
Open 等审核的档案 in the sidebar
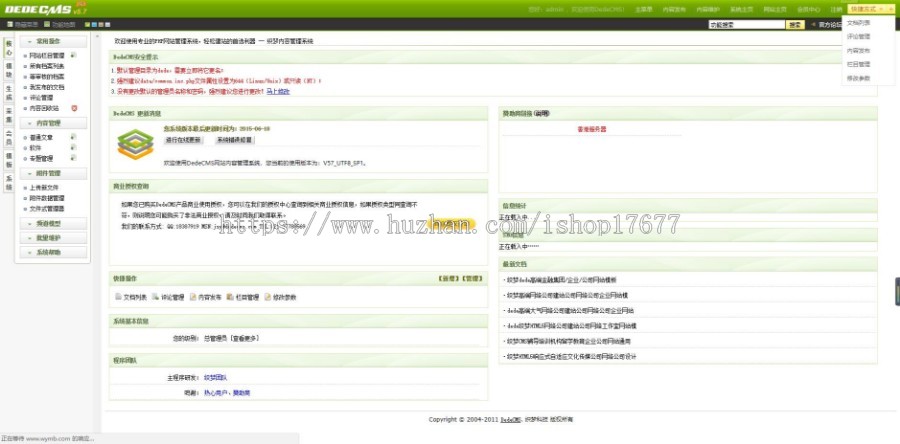pyautogui.click(x=47, y=76)
